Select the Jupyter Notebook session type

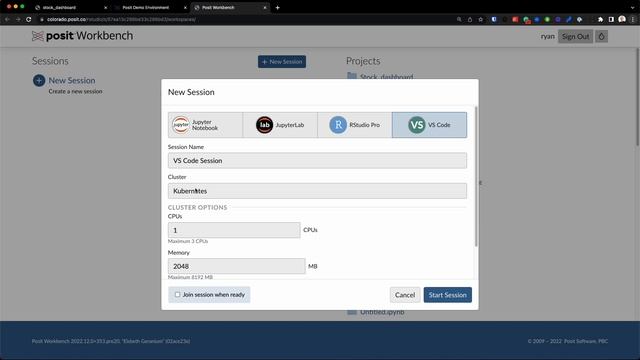coord(205,125)
